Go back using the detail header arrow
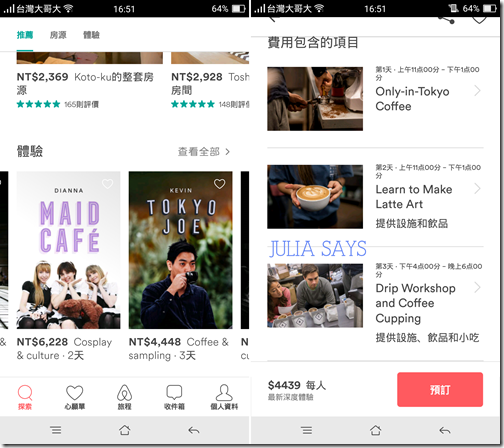The width and height of the screenshot is (504, 448). click(x=273, y=19)
